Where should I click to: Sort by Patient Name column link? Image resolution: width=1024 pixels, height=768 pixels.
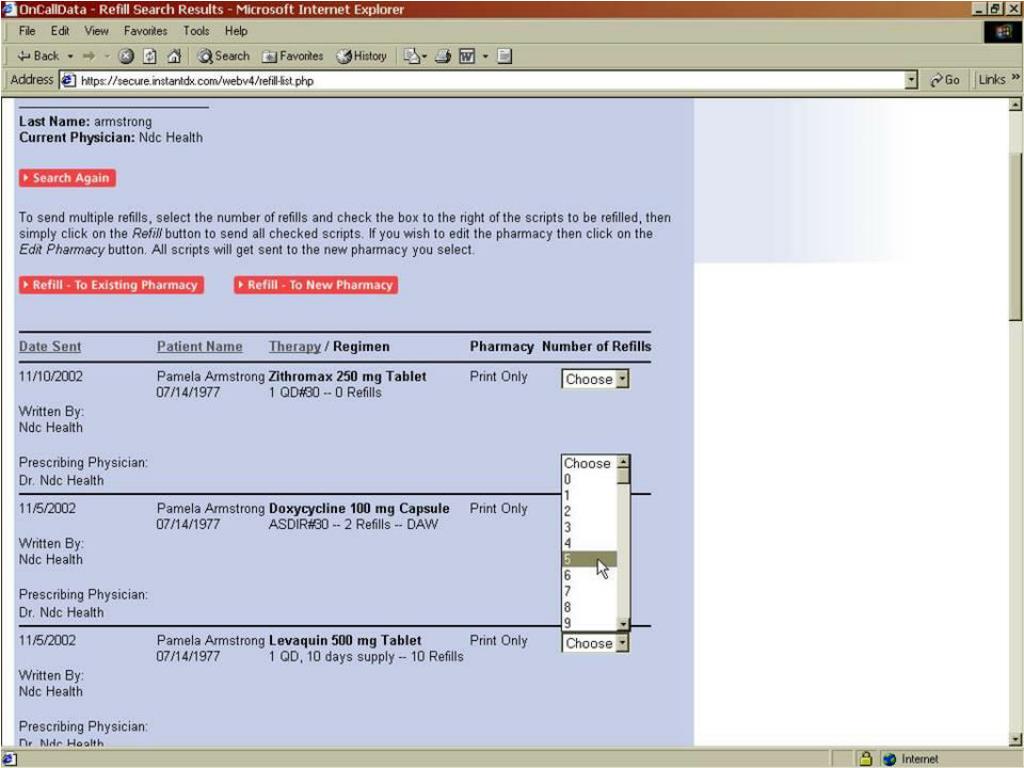point(200,347)
